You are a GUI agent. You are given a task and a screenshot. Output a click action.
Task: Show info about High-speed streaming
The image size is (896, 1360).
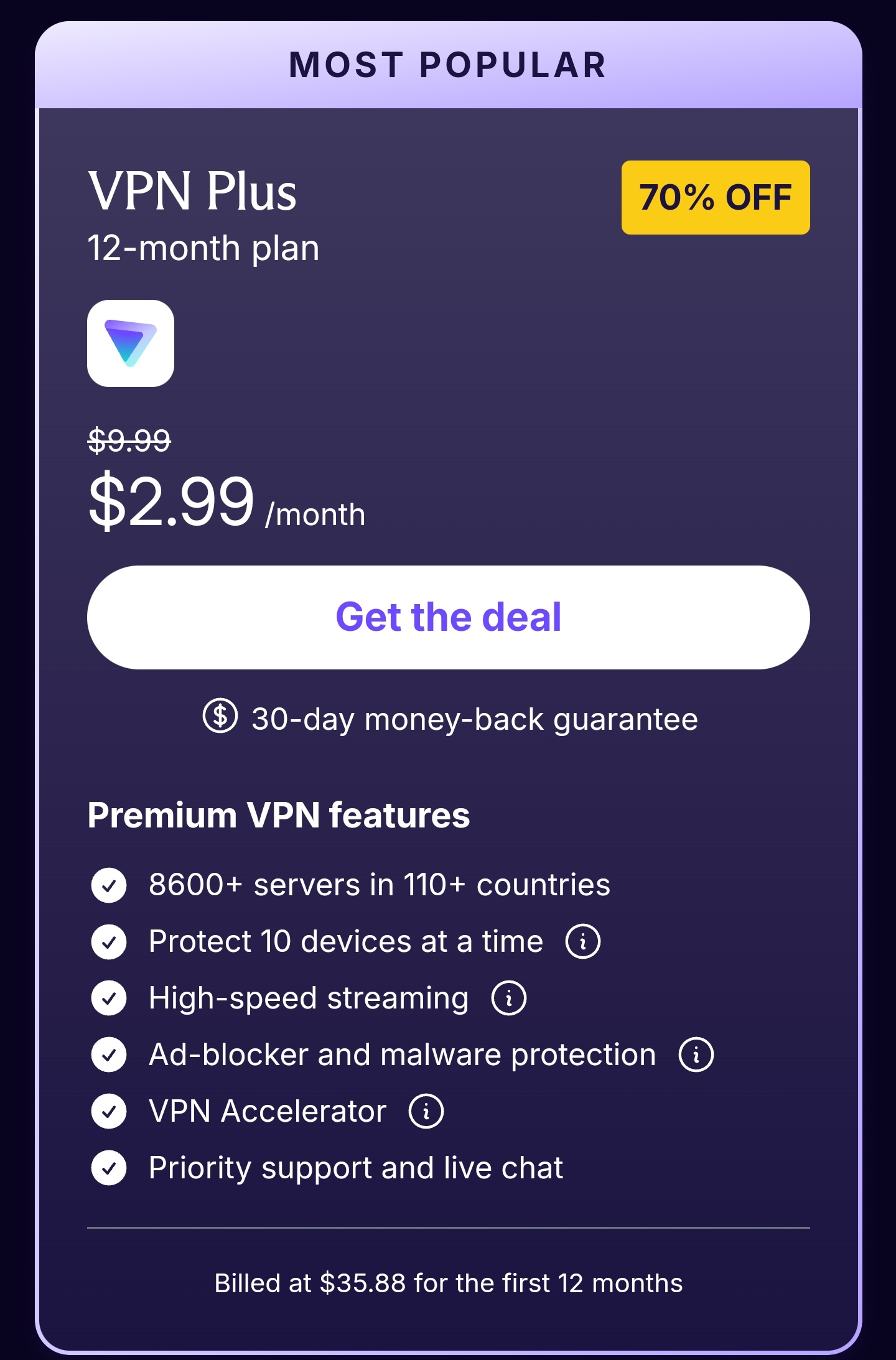[x=509, y=998]
